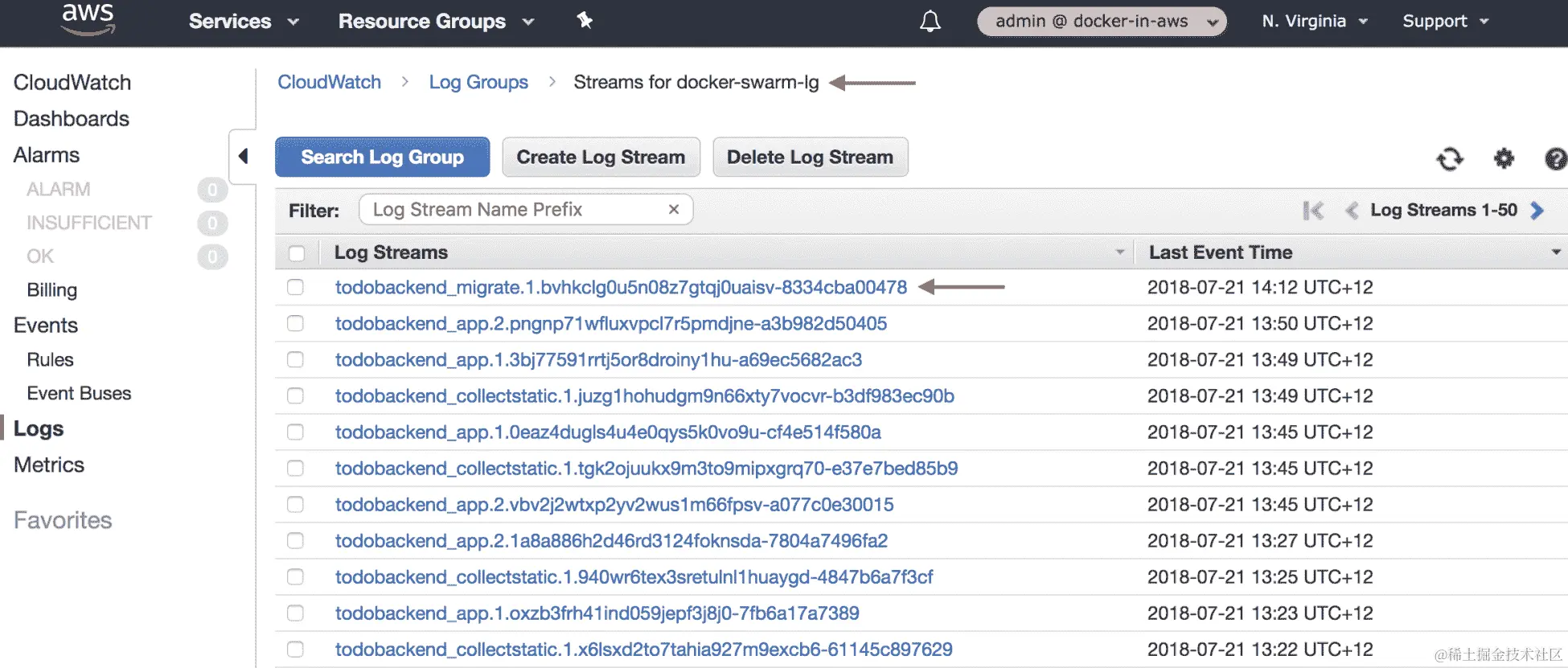Collapse the CloudWatch sidebar with arrow

243,156
